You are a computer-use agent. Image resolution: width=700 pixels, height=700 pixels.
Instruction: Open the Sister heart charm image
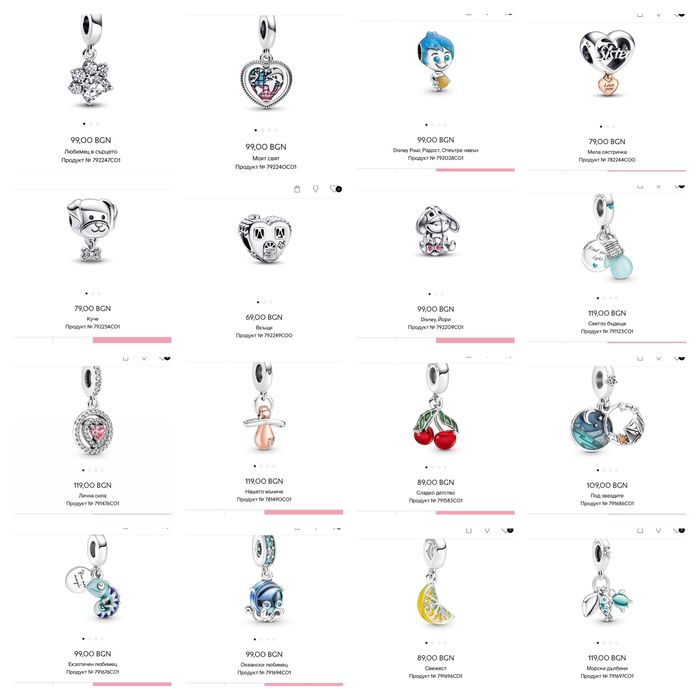pos(607,63)
